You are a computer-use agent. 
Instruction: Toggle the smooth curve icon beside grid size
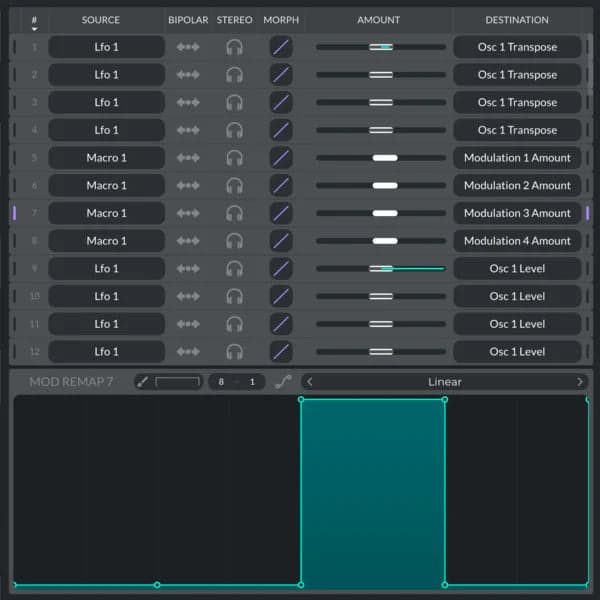click(x=283, y=382)
